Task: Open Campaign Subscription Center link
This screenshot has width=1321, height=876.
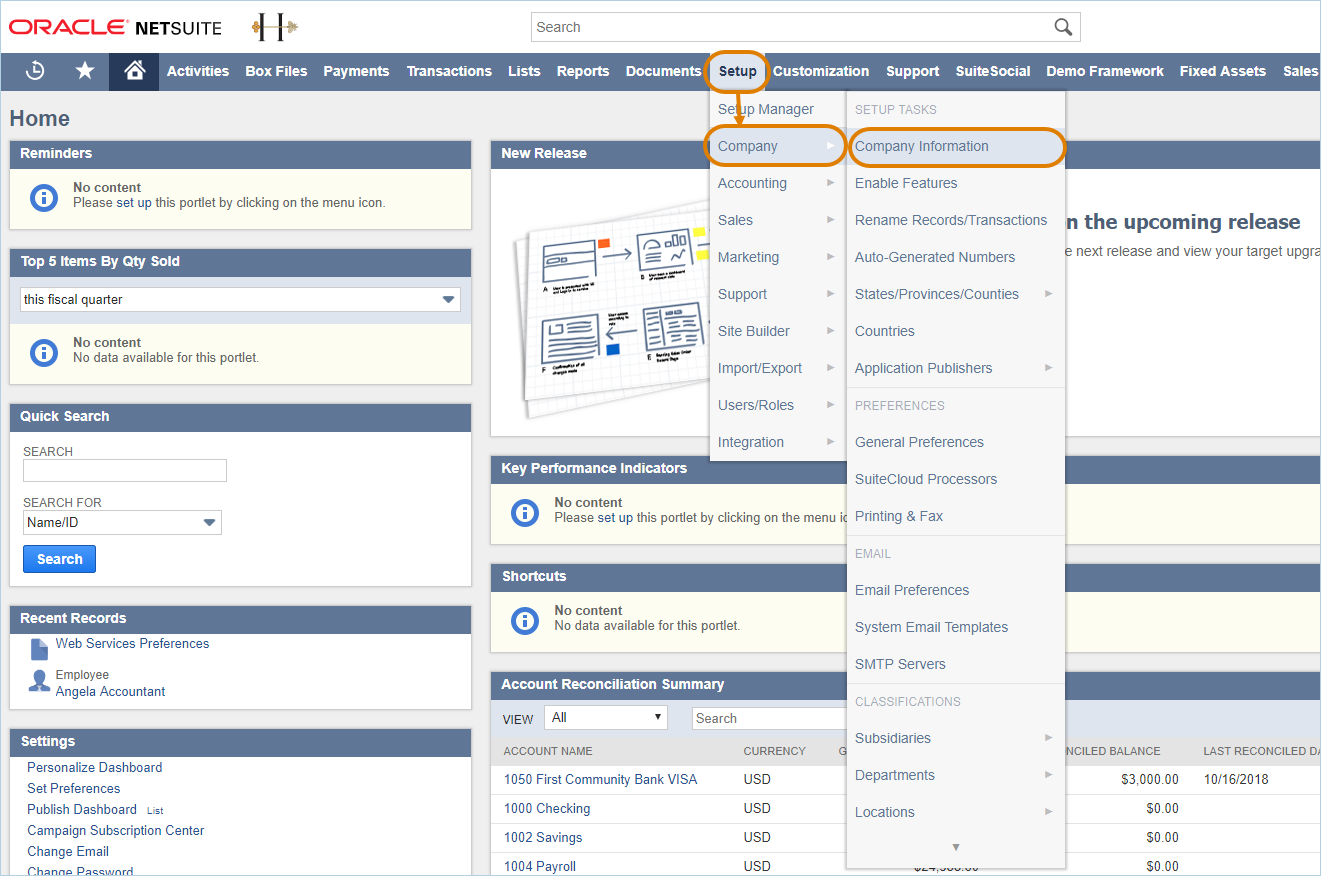Action: [115, 830]
